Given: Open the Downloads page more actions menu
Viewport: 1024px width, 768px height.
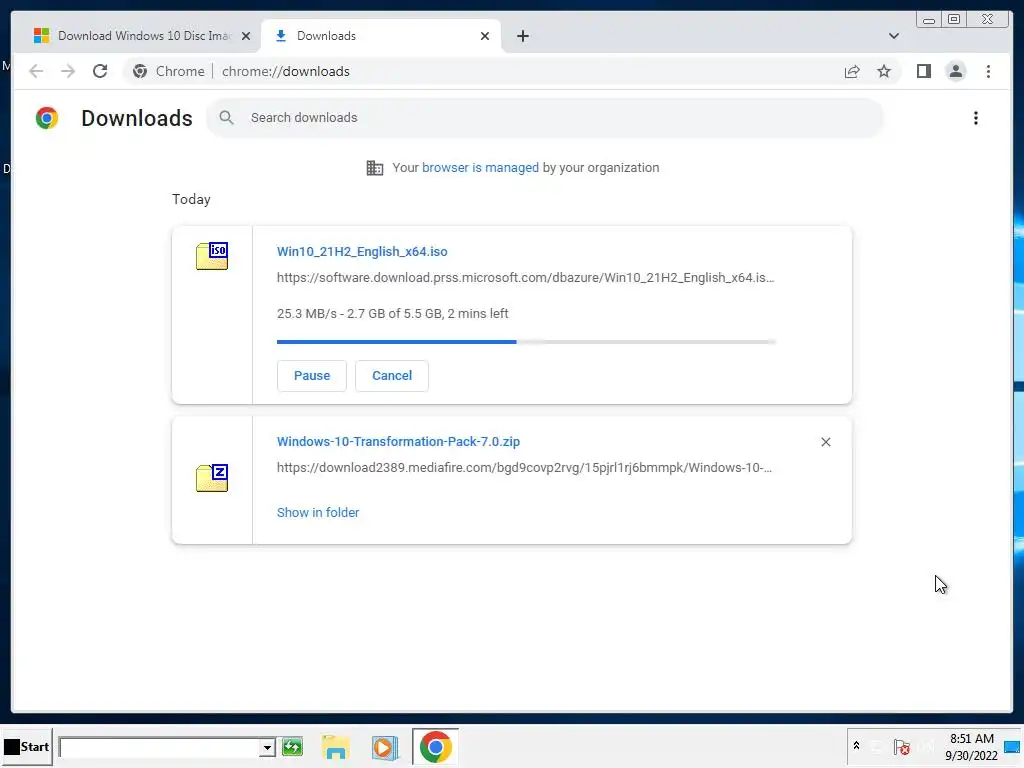Looking at the screenshot, I should click(x=976, y=118).
